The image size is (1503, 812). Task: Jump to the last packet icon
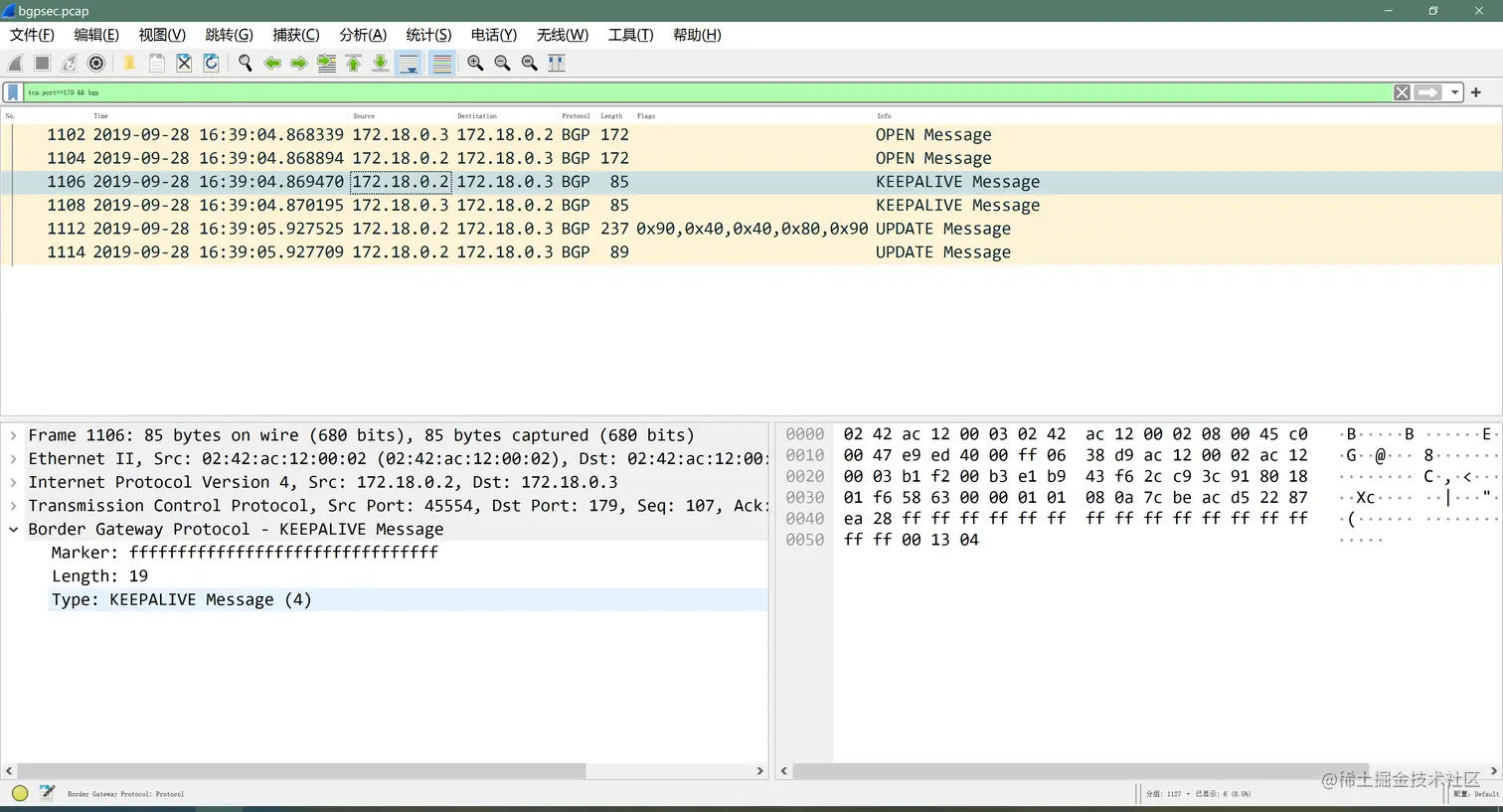click(x=380, y=63)
